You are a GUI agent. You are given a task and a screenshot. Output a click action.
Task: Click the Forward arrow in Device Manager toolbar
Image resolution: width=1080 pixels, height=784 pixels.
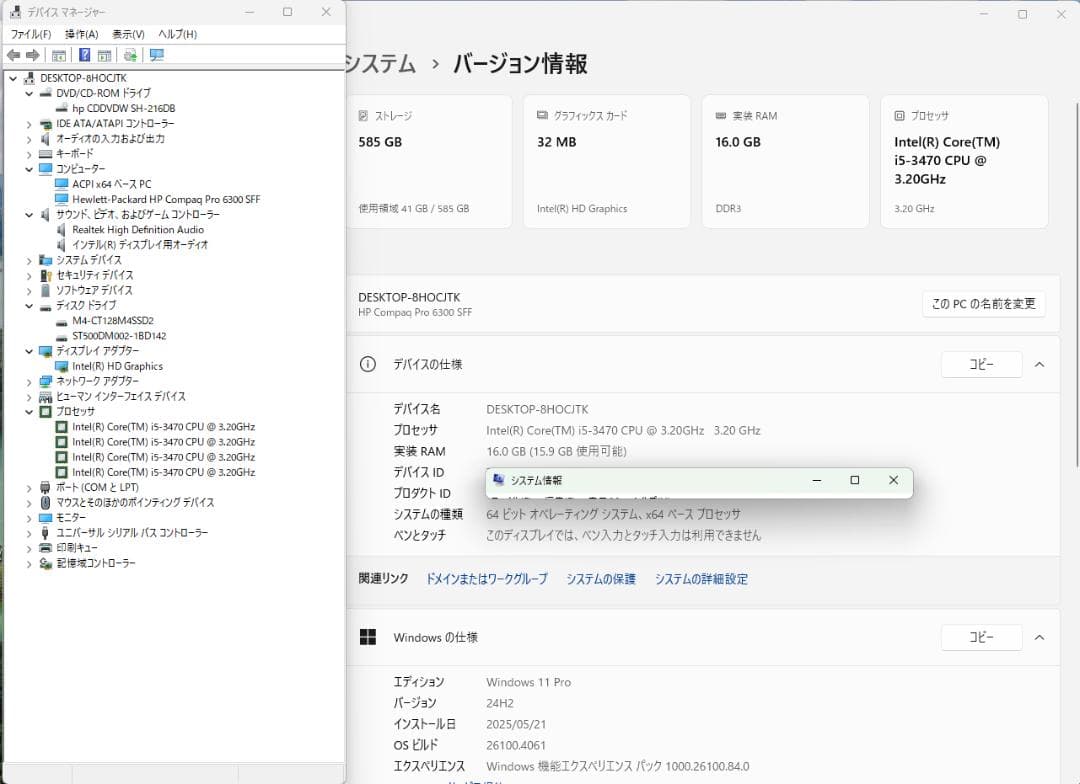(32, 55)
